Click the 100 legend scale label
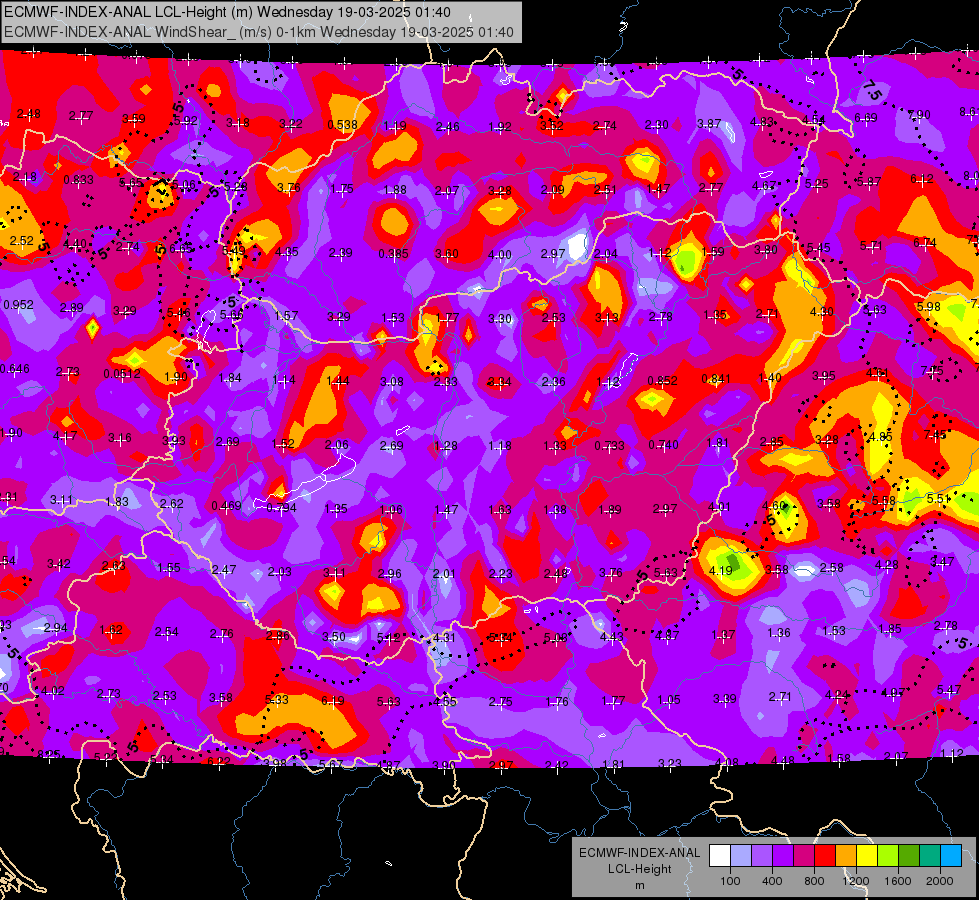 point(730,881)
